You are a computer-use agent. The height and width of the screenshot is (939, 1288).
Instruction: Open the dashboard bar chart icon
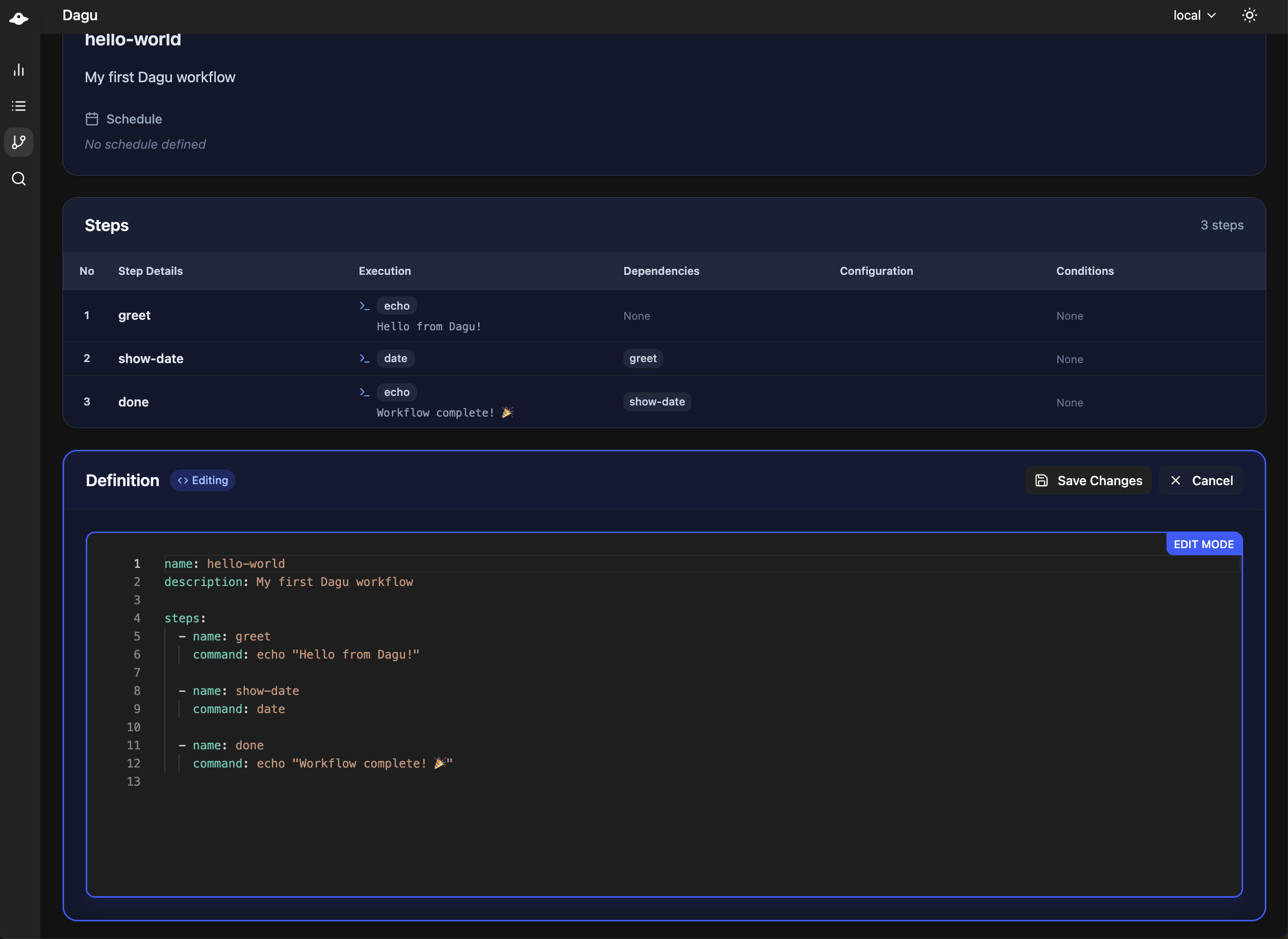(x=19, y=70)
